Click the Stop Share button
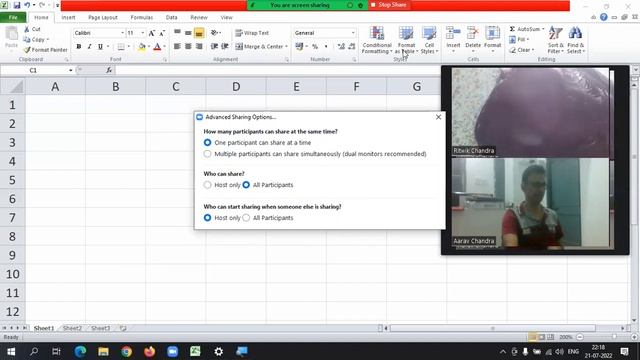The width and height of the screenshot is (640, 360). click(x=389, y=5)
